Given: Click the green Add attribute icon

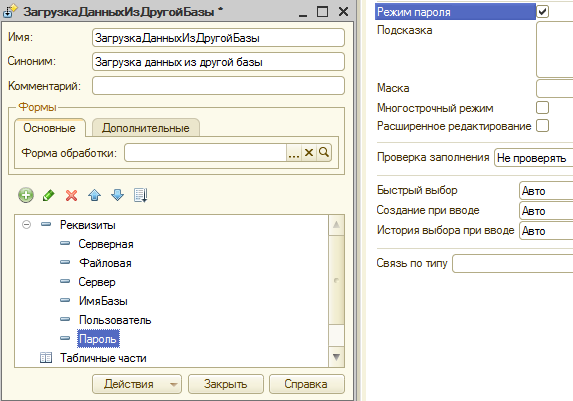Looking at the screenshot, I should click(x=26, y=195).
